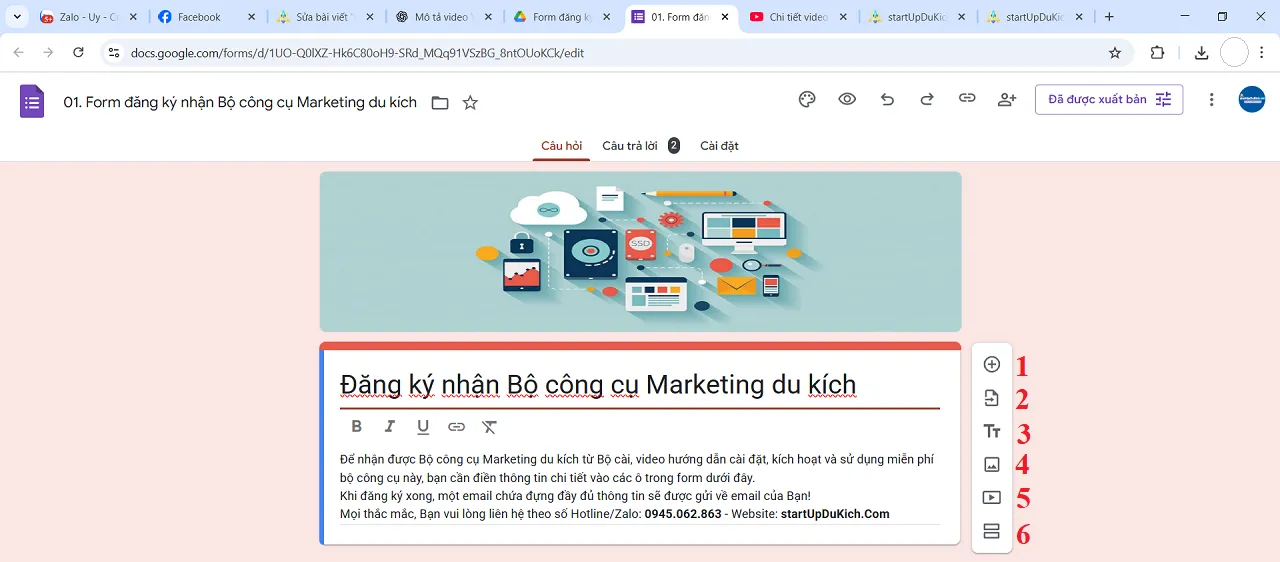View the site information icon
Screen dimensions: 1280x562
(x=113, y=53)
